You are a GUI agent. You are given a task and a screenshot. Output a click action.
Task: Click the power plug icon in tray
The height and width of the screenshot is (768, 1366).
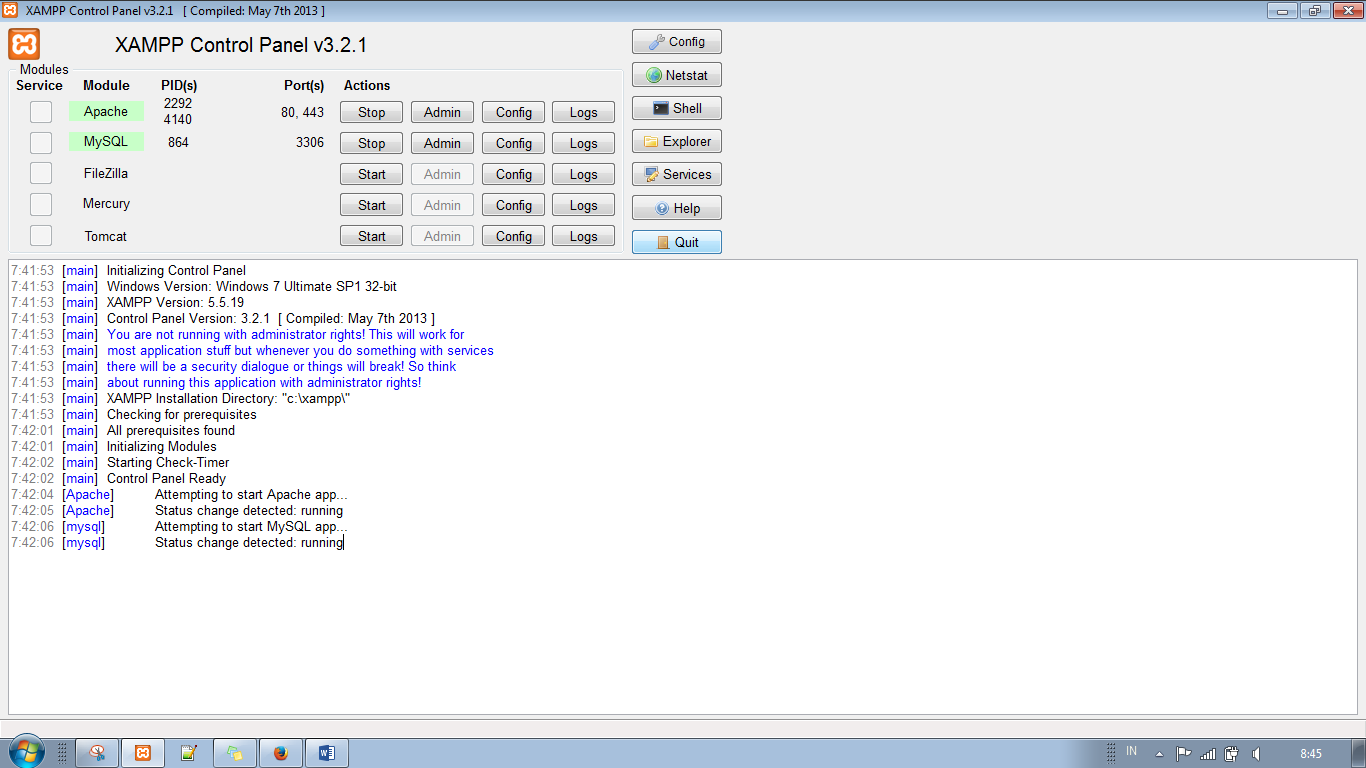[x=1231, y=752]
